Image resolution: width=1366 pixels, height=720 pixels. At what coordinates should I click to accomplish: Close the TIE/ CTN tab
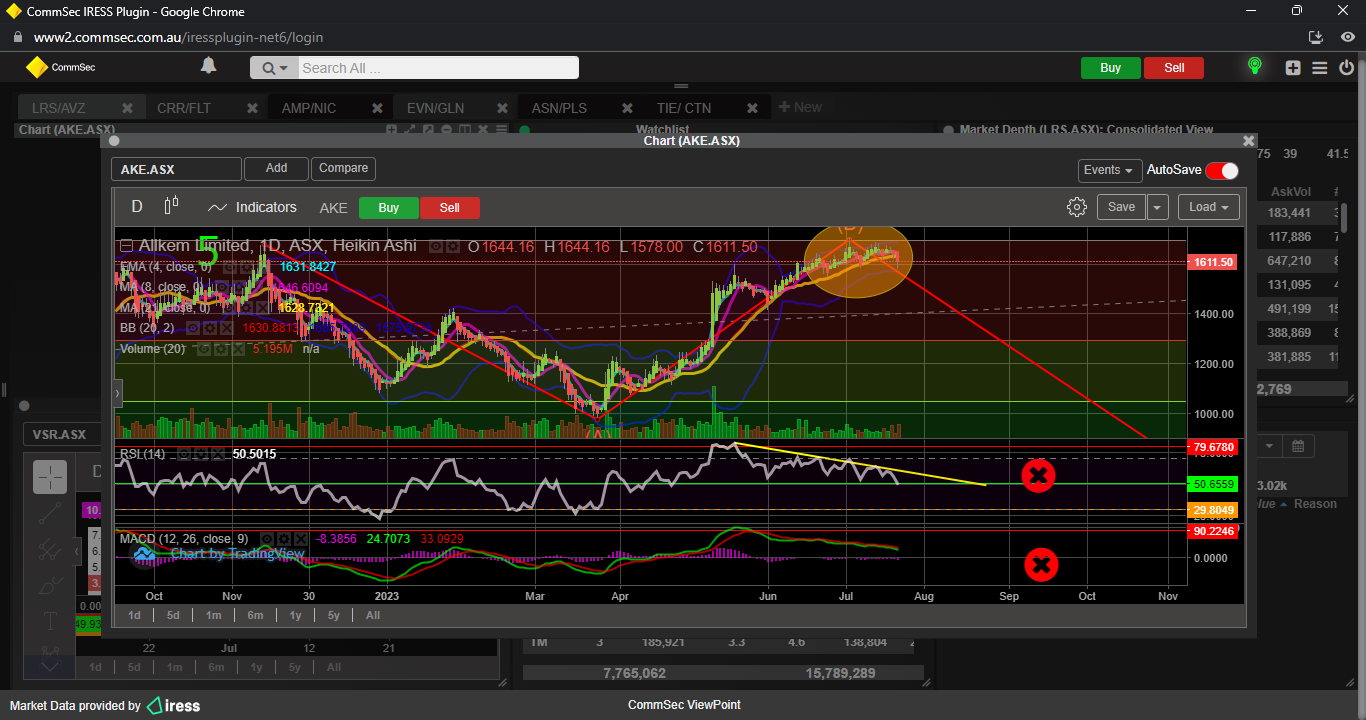coord(752,108)
